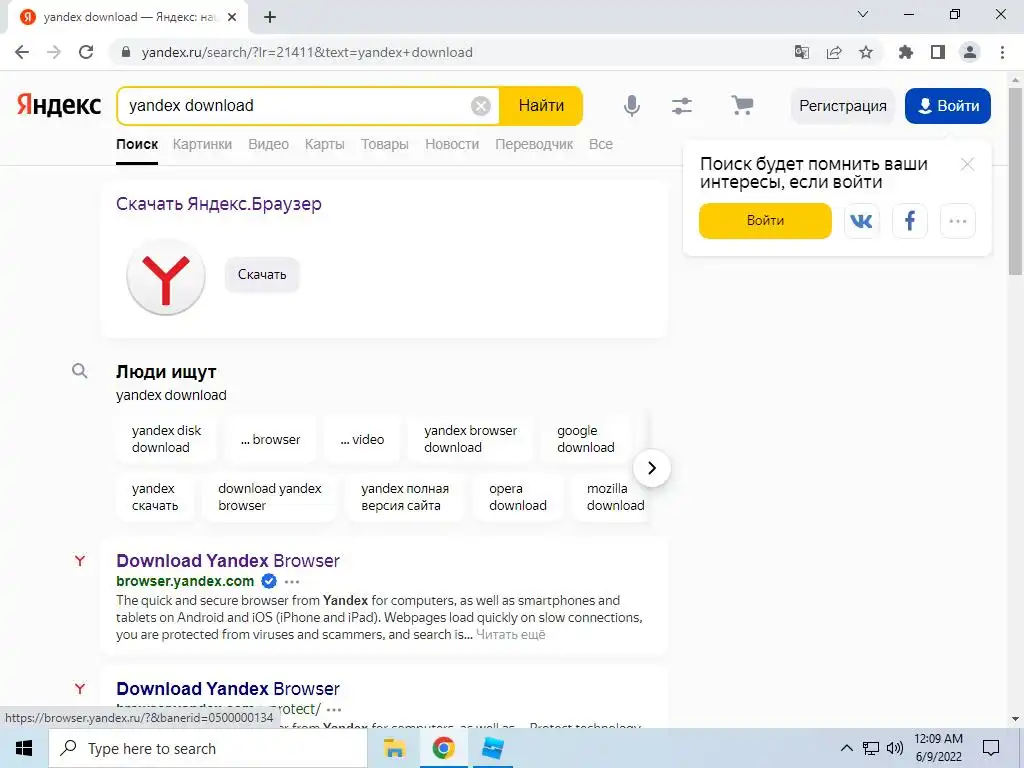The height and width of the screenshot is (768, 1024).
Task: Click taskbar 'Type here to search' box
Action: point(208,748)
